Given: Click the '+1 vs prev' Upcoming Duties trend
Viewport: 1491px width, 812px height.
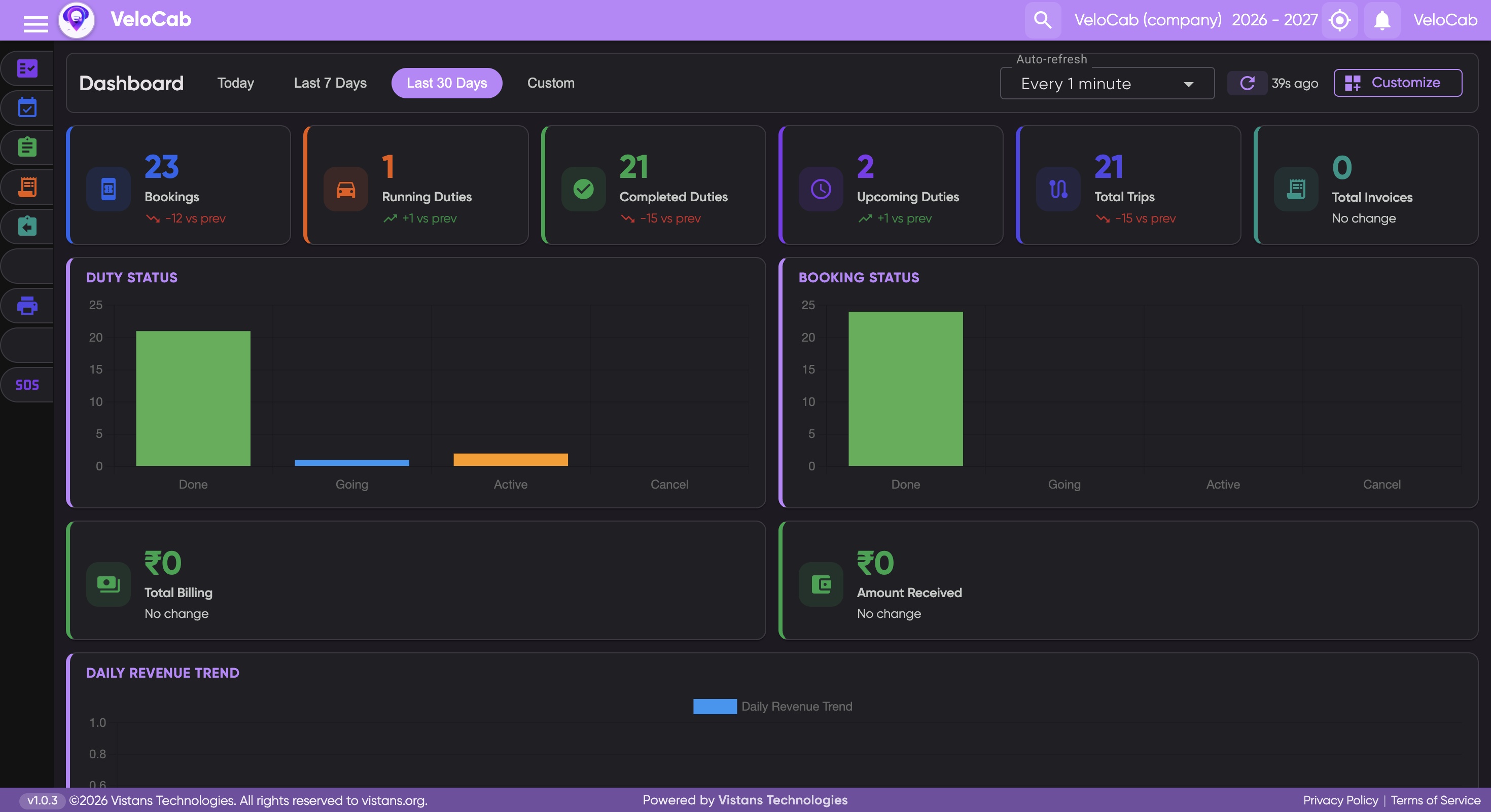Looking at the screenshot, I should (895, 218).
